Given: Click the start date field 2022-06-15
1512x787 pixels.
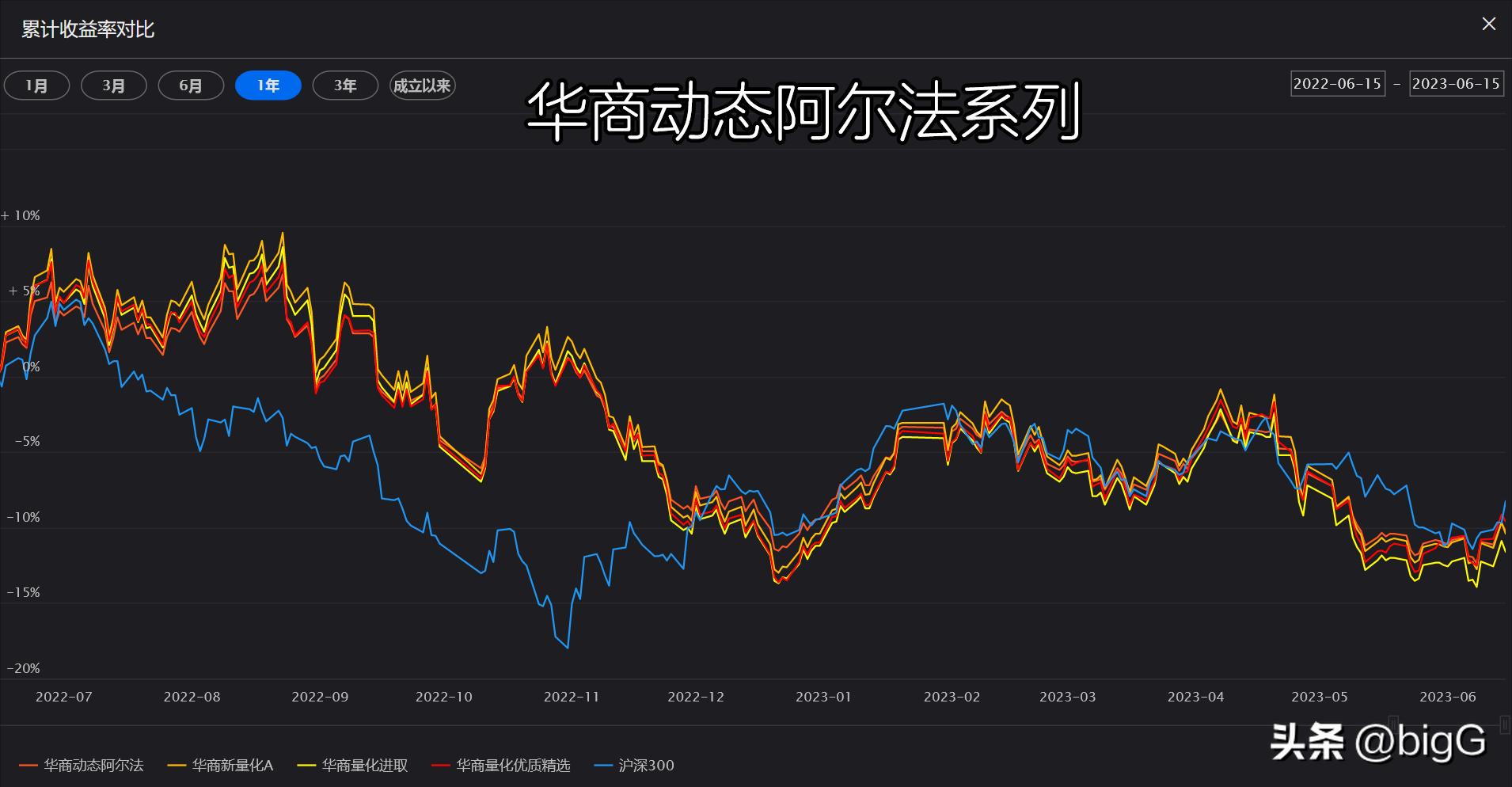Looking at the screenshot, I should point(1338,83).
